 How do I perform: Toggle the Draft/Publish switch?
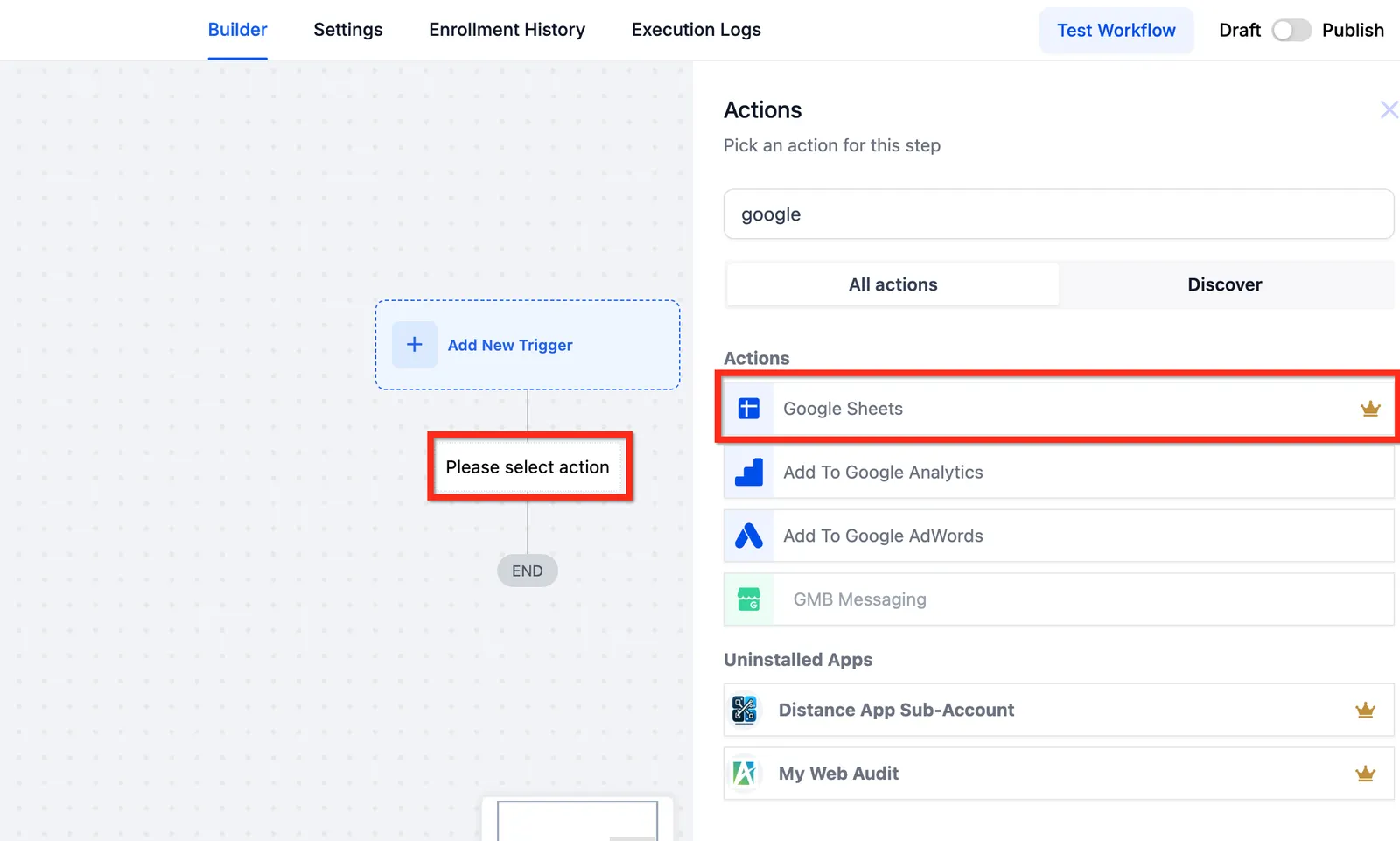point(1291,30)
